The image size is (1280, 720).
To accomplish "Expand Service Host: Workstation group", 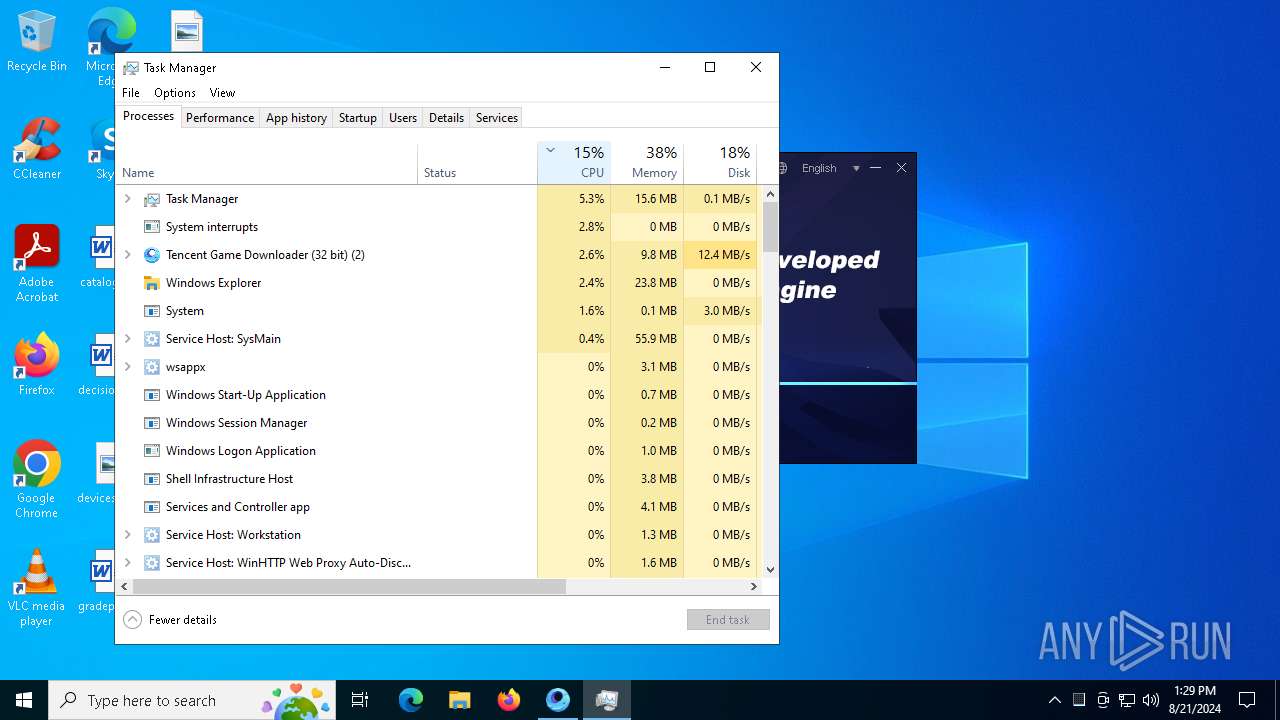I will tap(127, 535).
